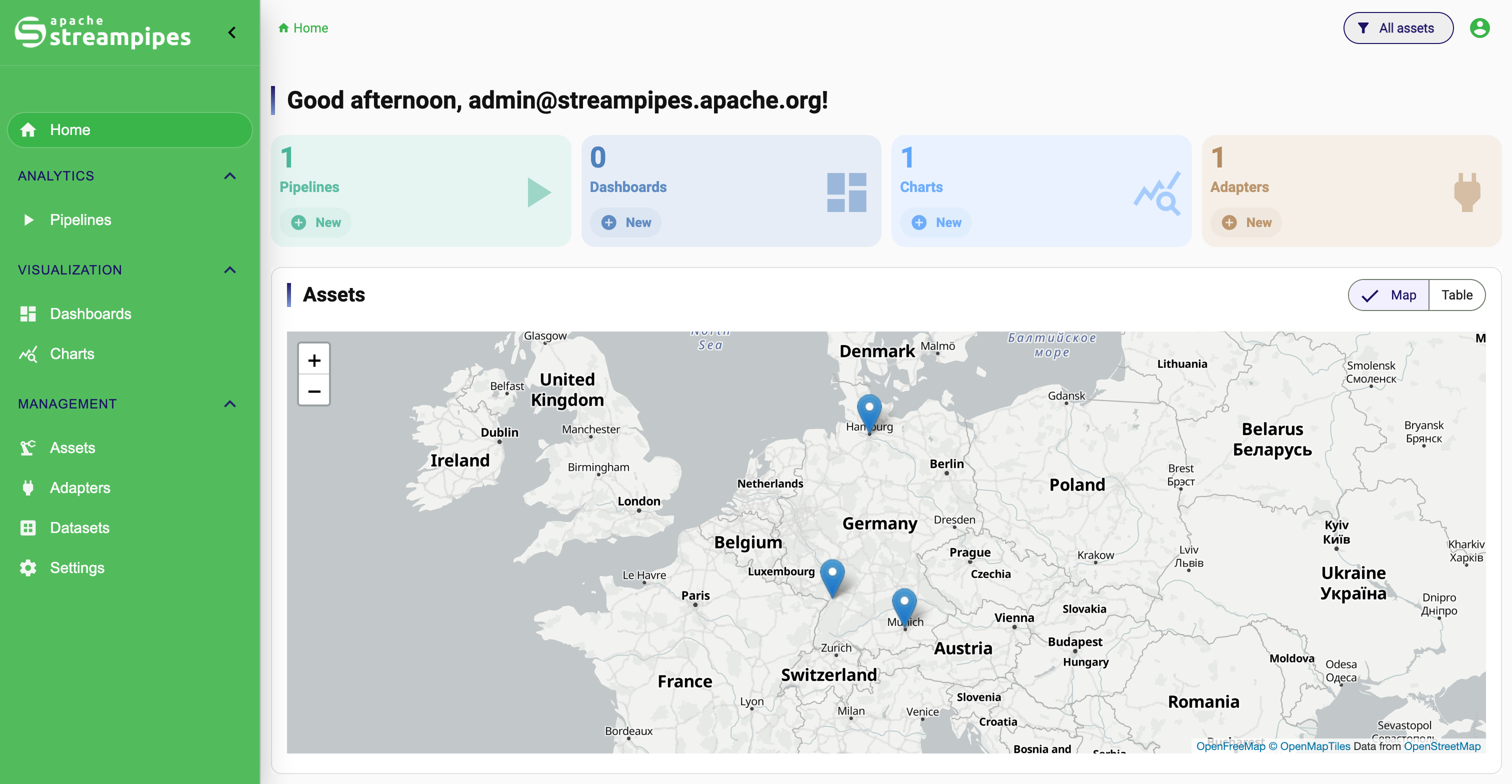Zoom in on the map with plus
Image resolution: width=1512 pixels, height=784 pixels.
(x=314, y=359)
